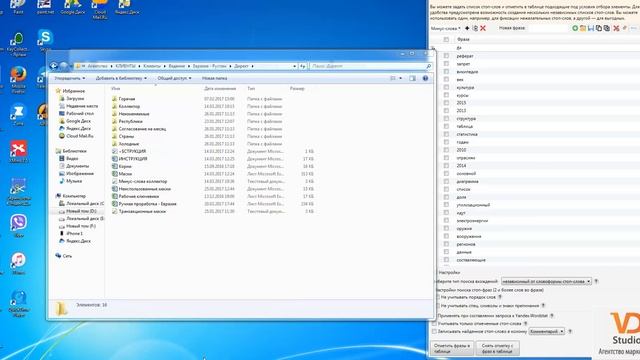This screenshot has width=640, height=360.
Task: Click save disk icon in stop-words toolbar
Action: pyautogui.click(x=591, y=28)
